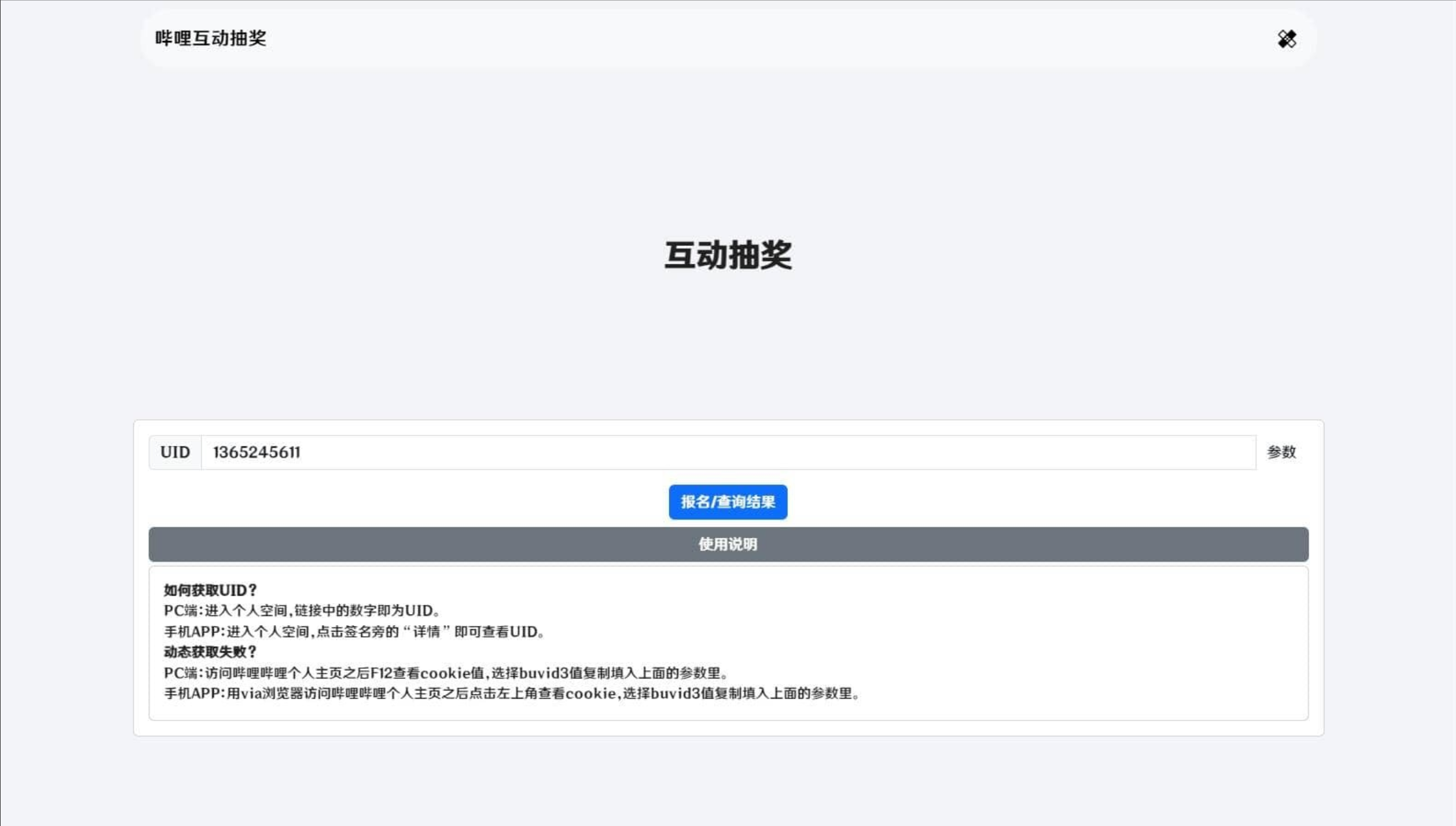1456x826 pixels.
Task: Focus the UID number input field
Action: pyautogui.click(x=652, y=452)
